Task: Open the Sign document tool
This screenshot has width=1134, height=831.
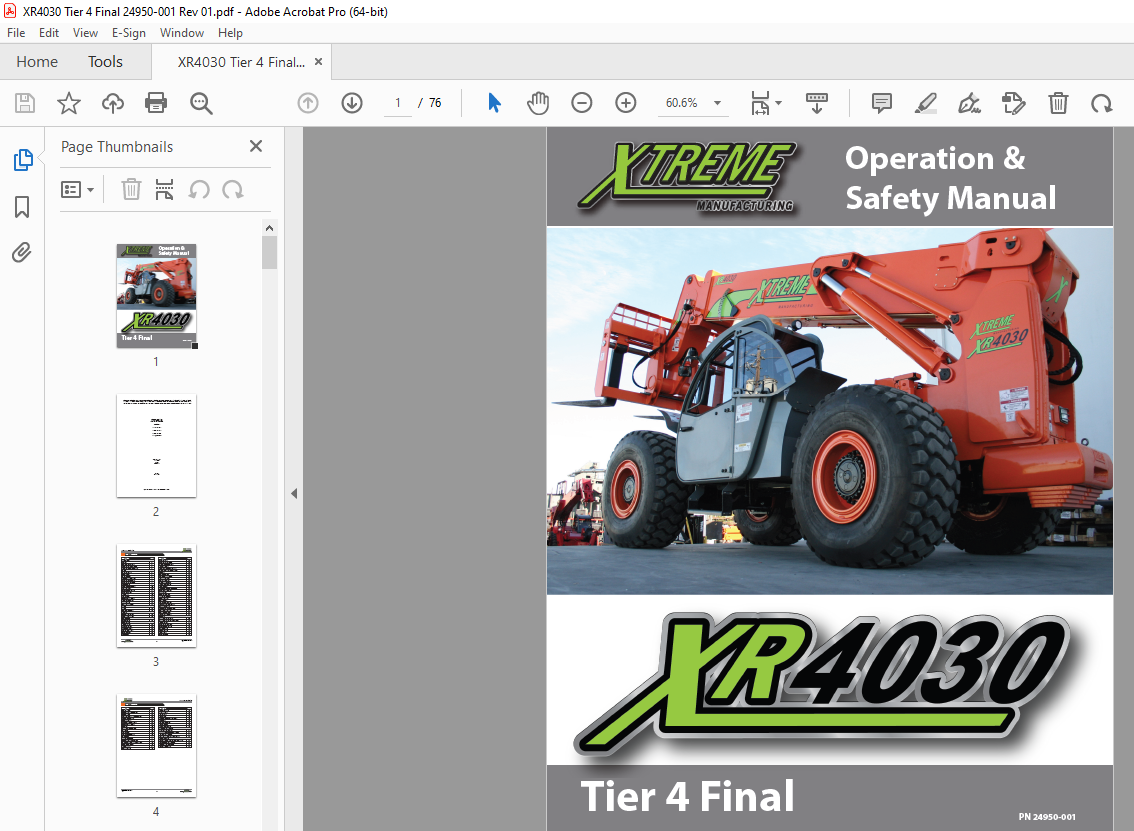Action: pyautogui.click(x=970, y=103)
